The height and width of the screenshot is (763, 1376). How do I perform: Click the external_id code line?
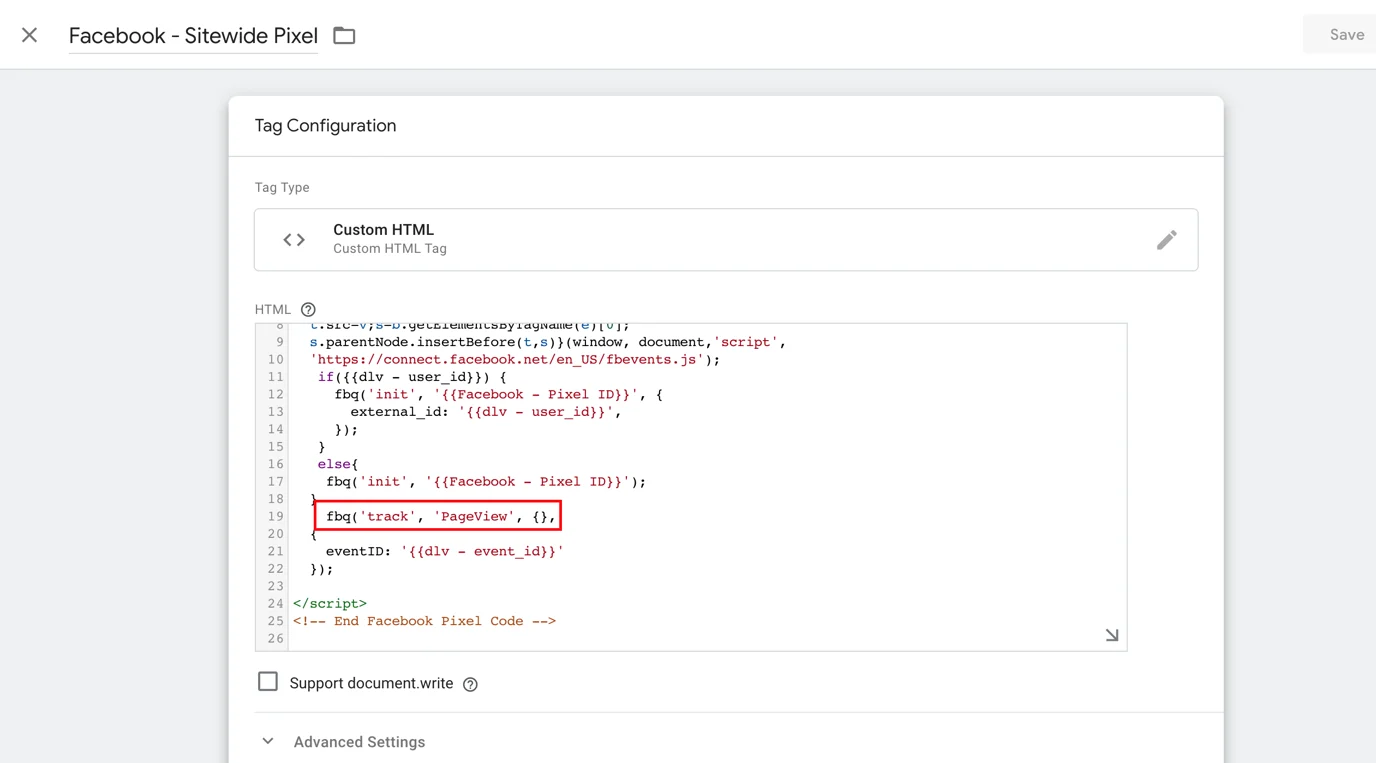[x=486, y=411]
